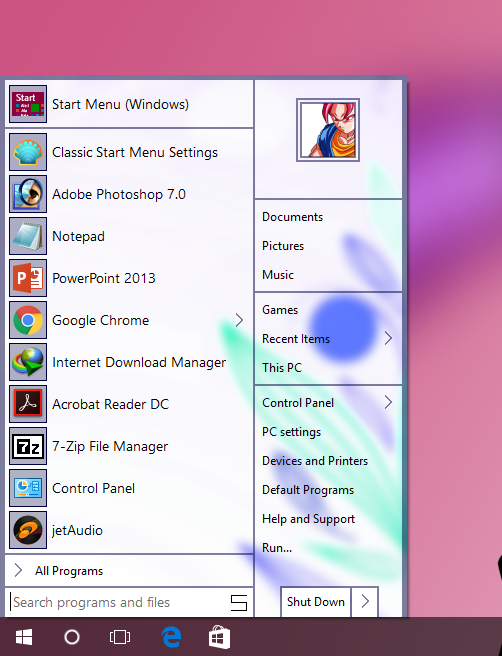The width and height of the screenshot is (502, 656).
Task: Open Pictures folder link
Action: 283,246
